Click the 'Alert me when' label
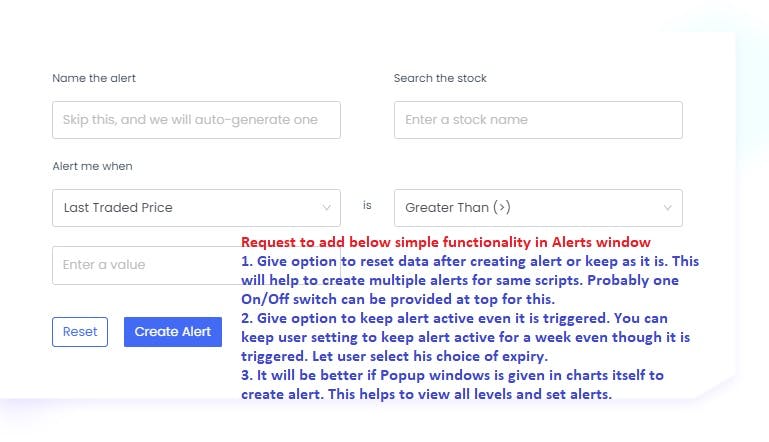769x442 pixels. click(x=92, y=166)
